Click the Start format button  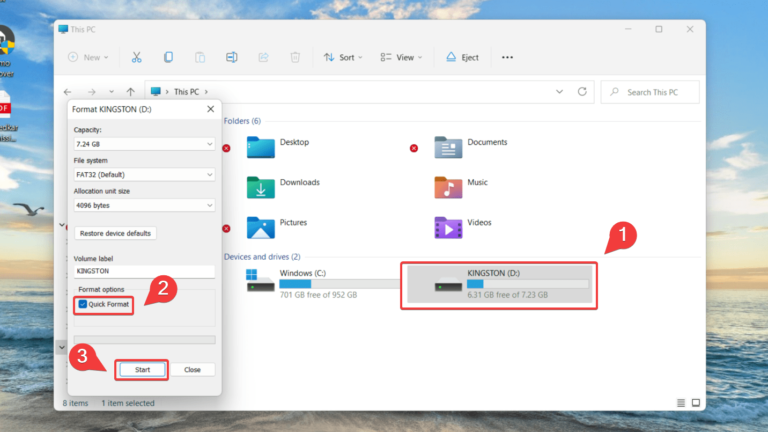click(x=142, y=370)
